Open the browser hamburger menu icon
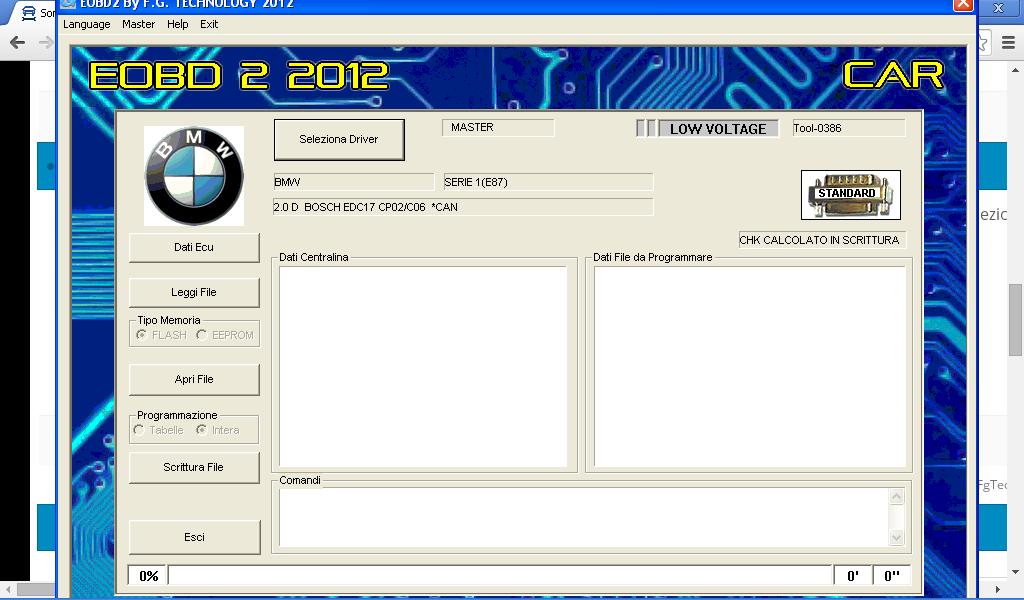 (x=1008, y=42)
